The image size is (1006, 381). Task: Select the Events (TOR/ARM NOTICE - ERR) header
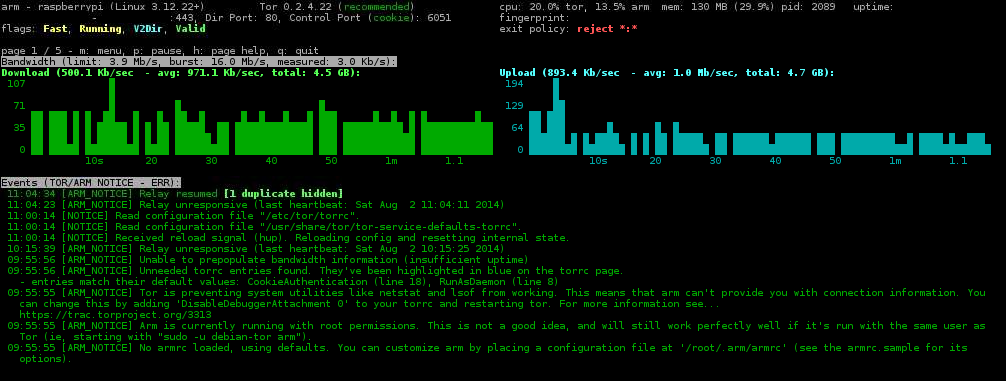click(x=91, y=182)
